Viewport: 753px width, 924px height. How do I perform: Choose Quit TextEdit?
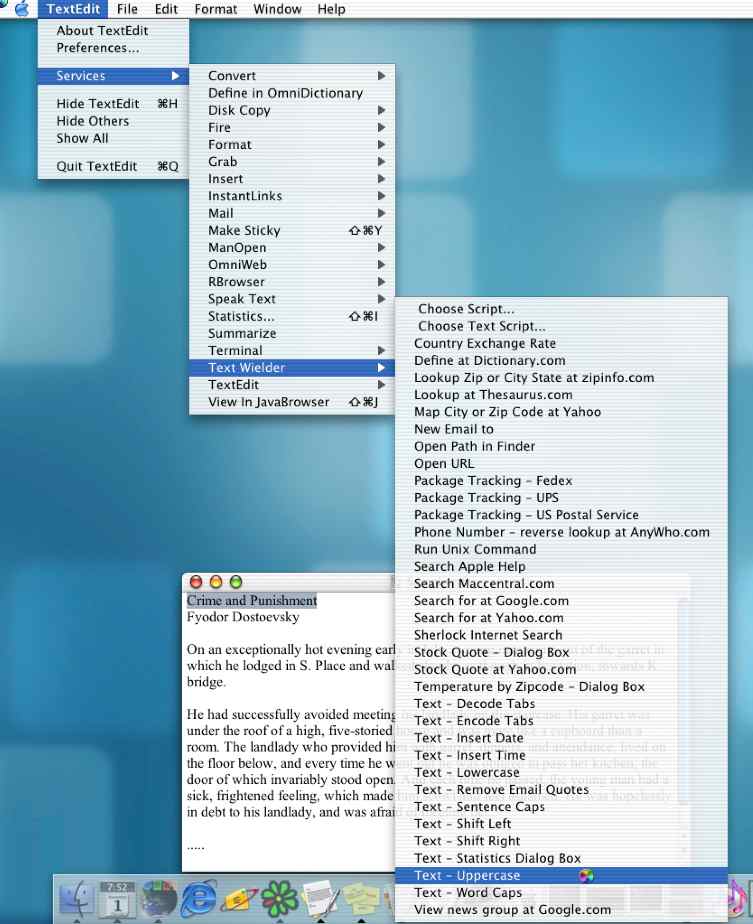click(113, 166)
